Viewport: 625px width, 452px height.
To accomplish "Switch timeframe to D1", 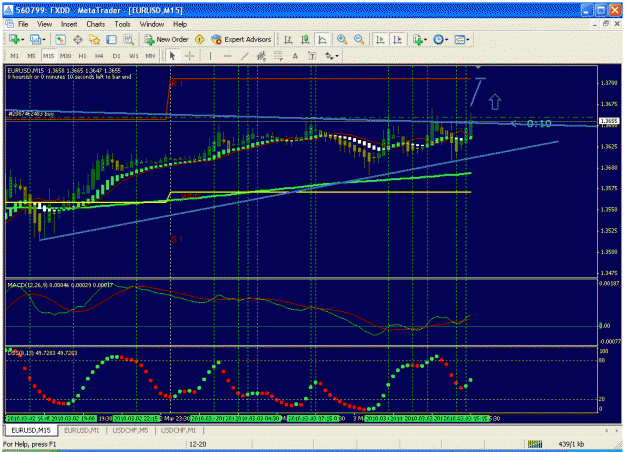I will click(116, 56).
